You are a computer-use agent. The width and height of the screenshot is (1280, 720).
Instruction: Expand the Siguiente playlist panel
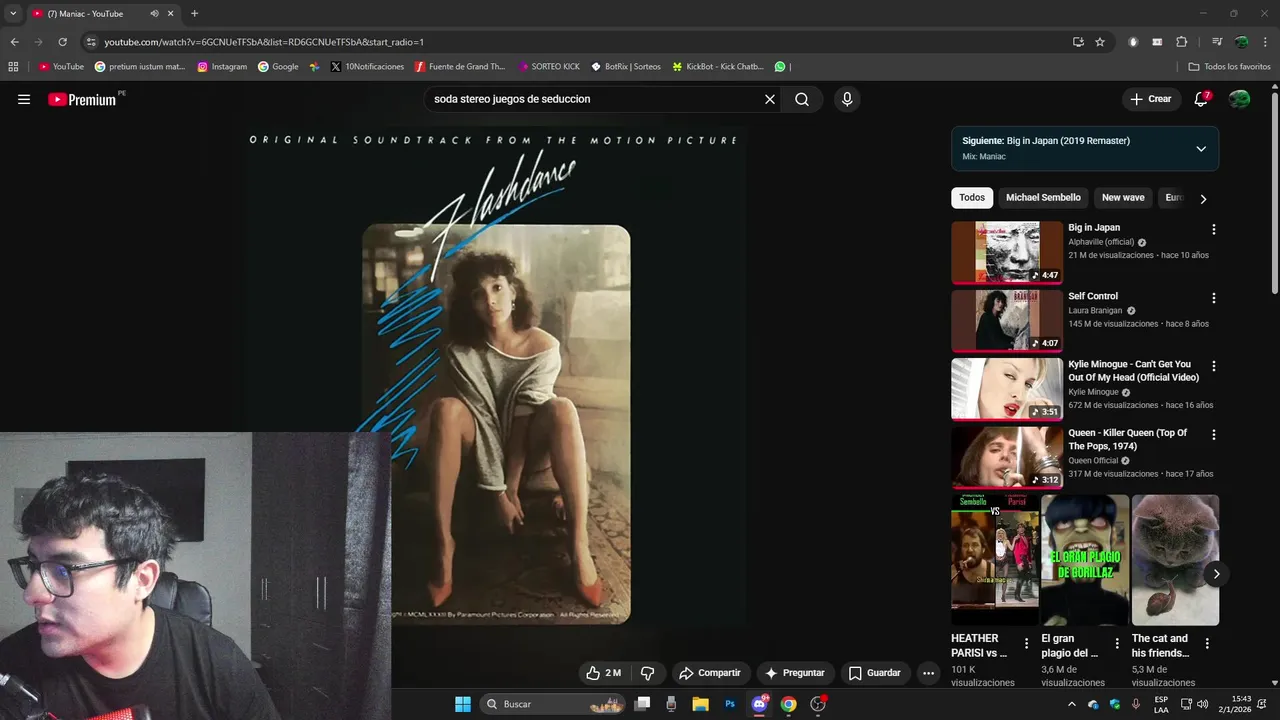tap(1201, 148)
